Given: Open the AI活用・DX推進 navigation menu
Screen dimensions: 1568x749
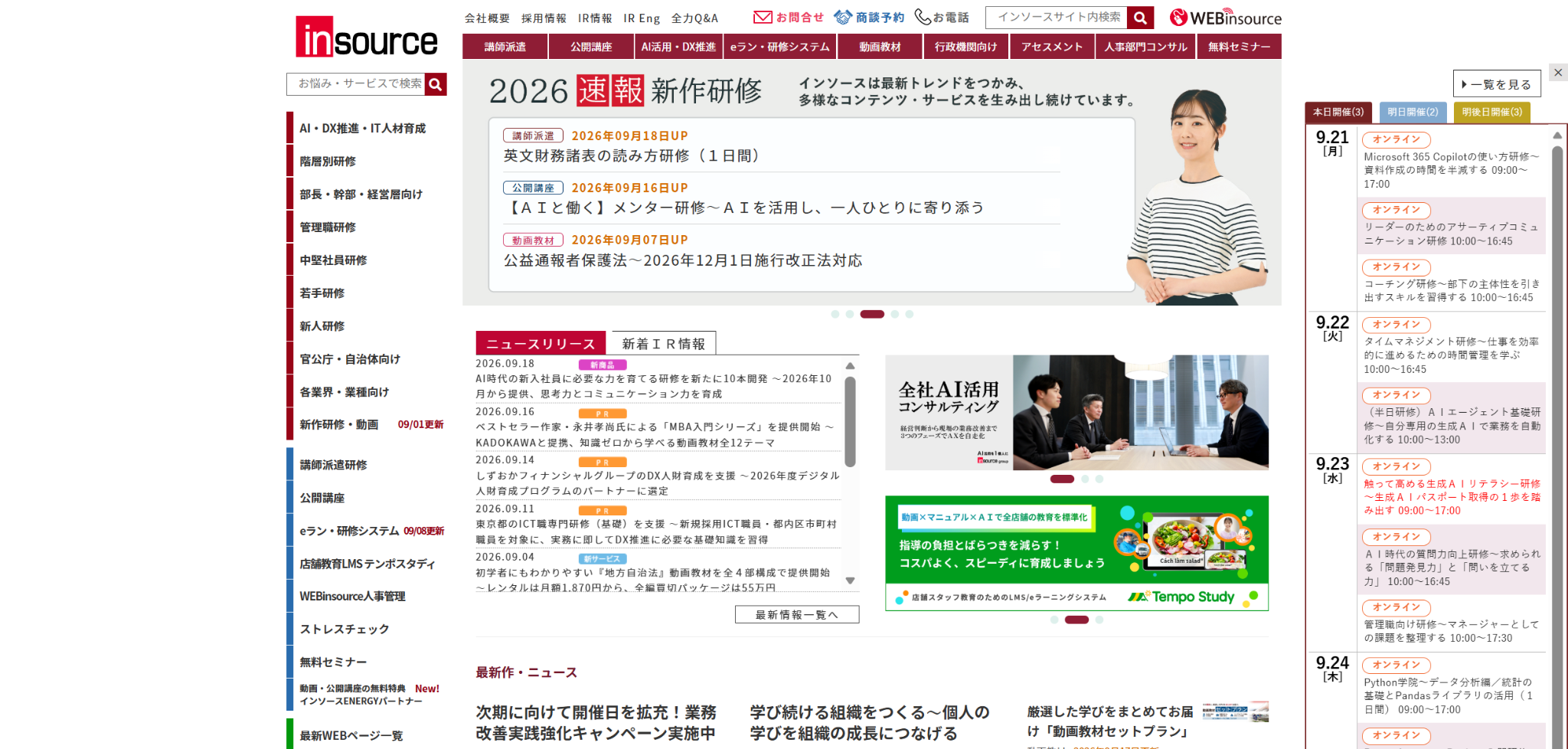Looking at the screenshot, I should 678,47.
